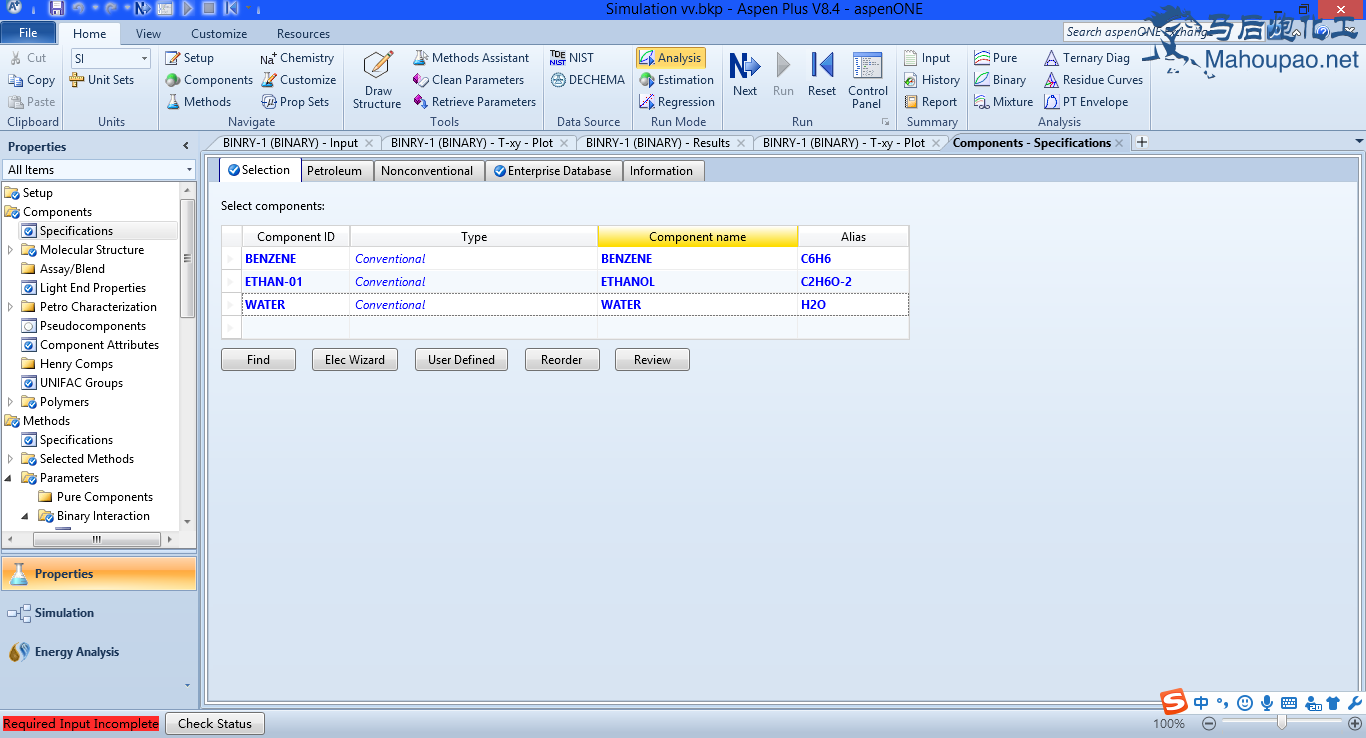Viewport: 1366px width, 738px height.
Task: Open the Control Panel
Action: pos(867,79)
